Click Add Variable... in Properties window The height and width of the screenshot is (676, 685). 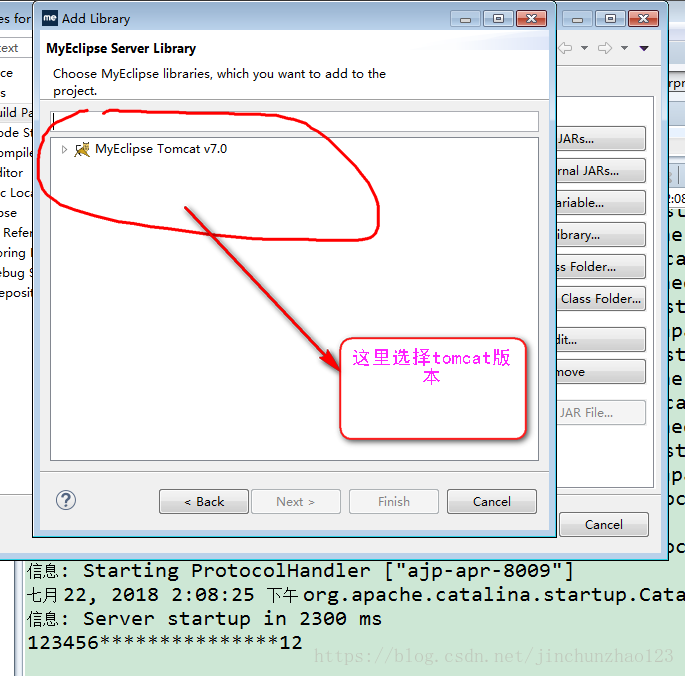pyautogui.click(x=601, y=203)
